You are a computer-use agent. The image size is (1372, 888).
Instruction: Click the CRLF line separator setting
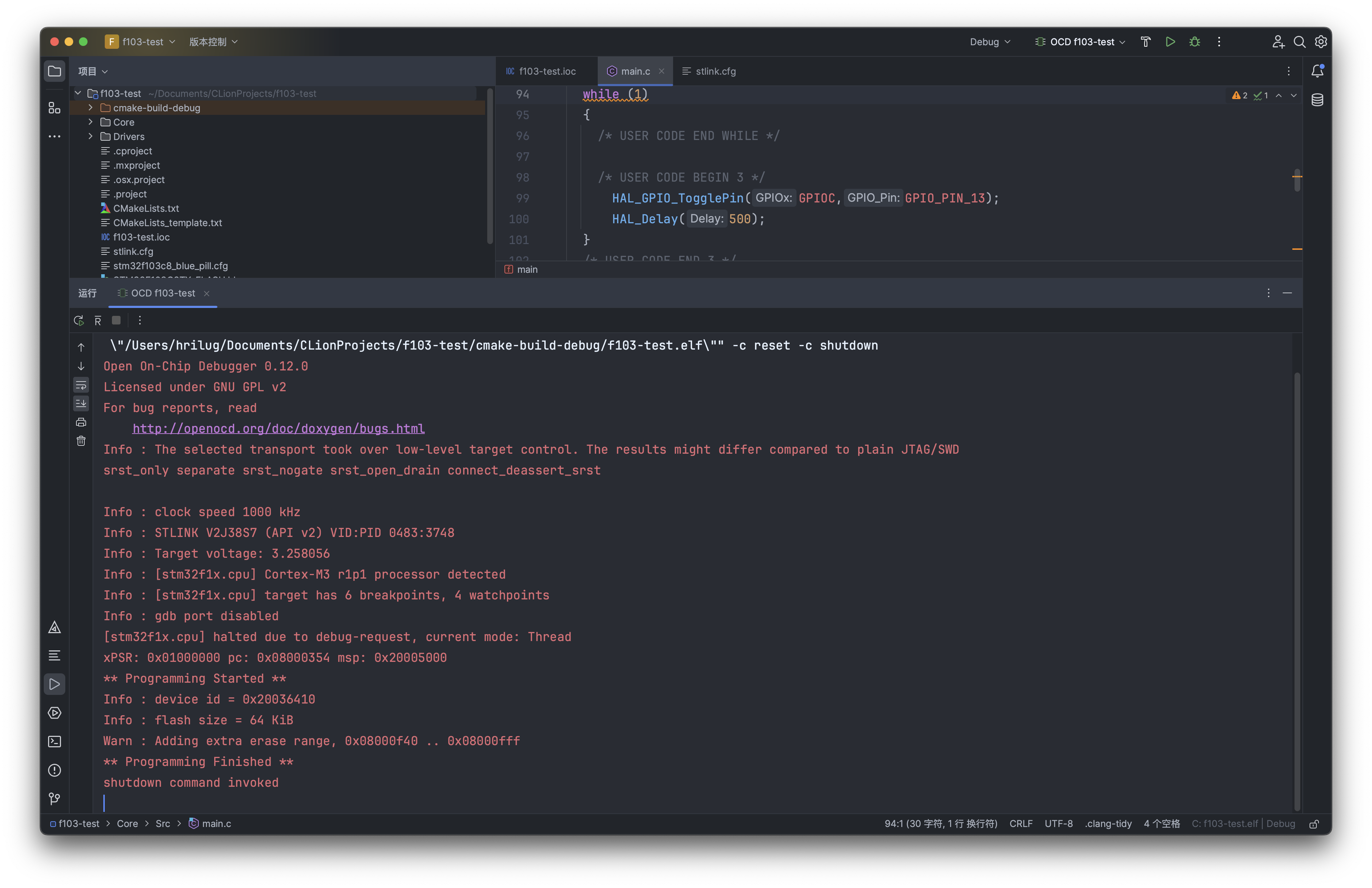(1020, 824)
